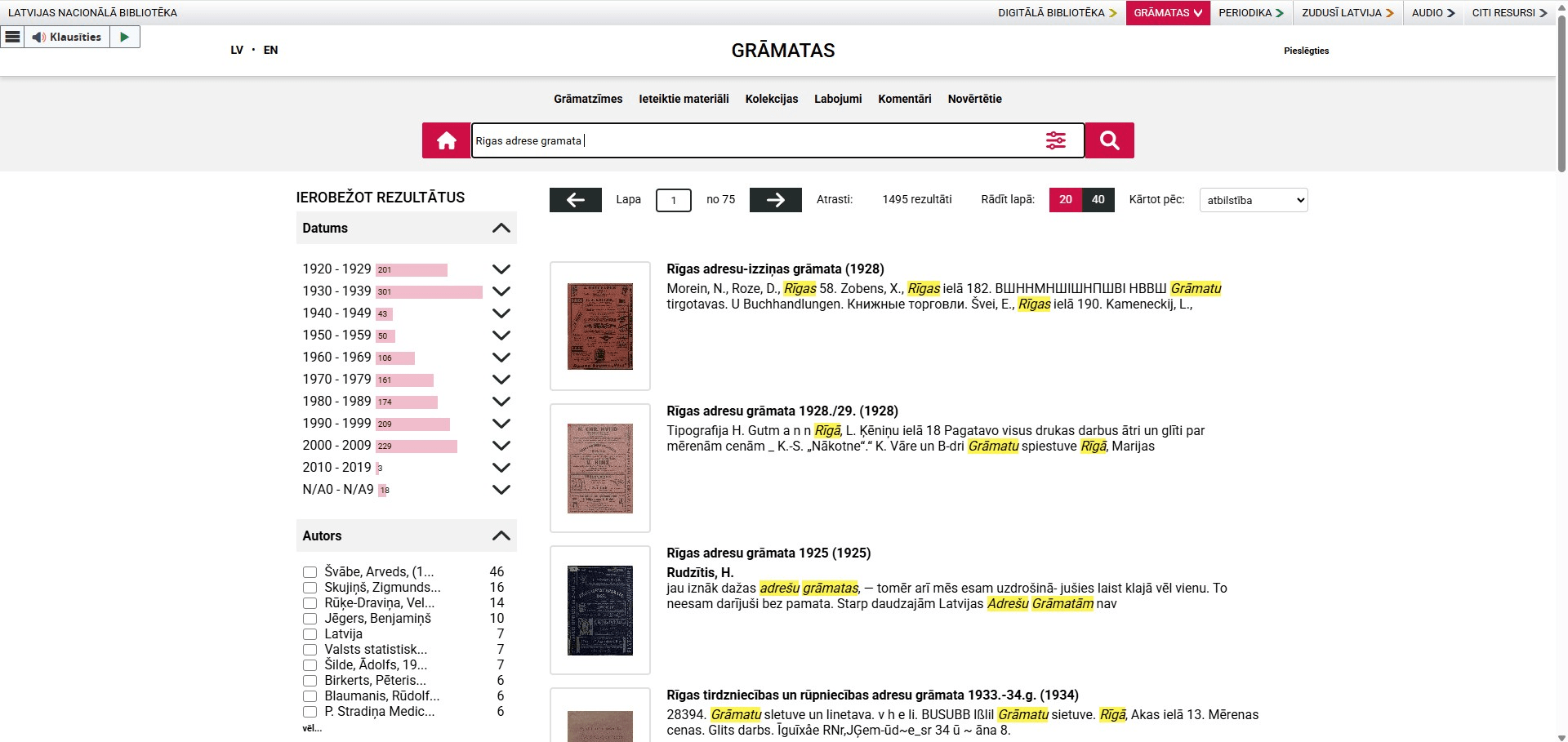Open the hamburger menu icon

click(12, 37)
